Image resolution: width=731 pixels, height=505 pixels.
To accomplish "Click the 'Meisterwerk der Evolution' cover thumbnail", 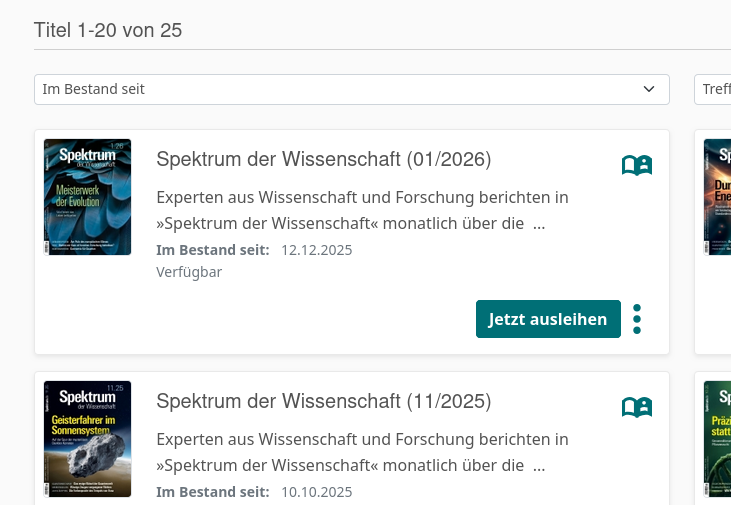I will tap(88, 197).
